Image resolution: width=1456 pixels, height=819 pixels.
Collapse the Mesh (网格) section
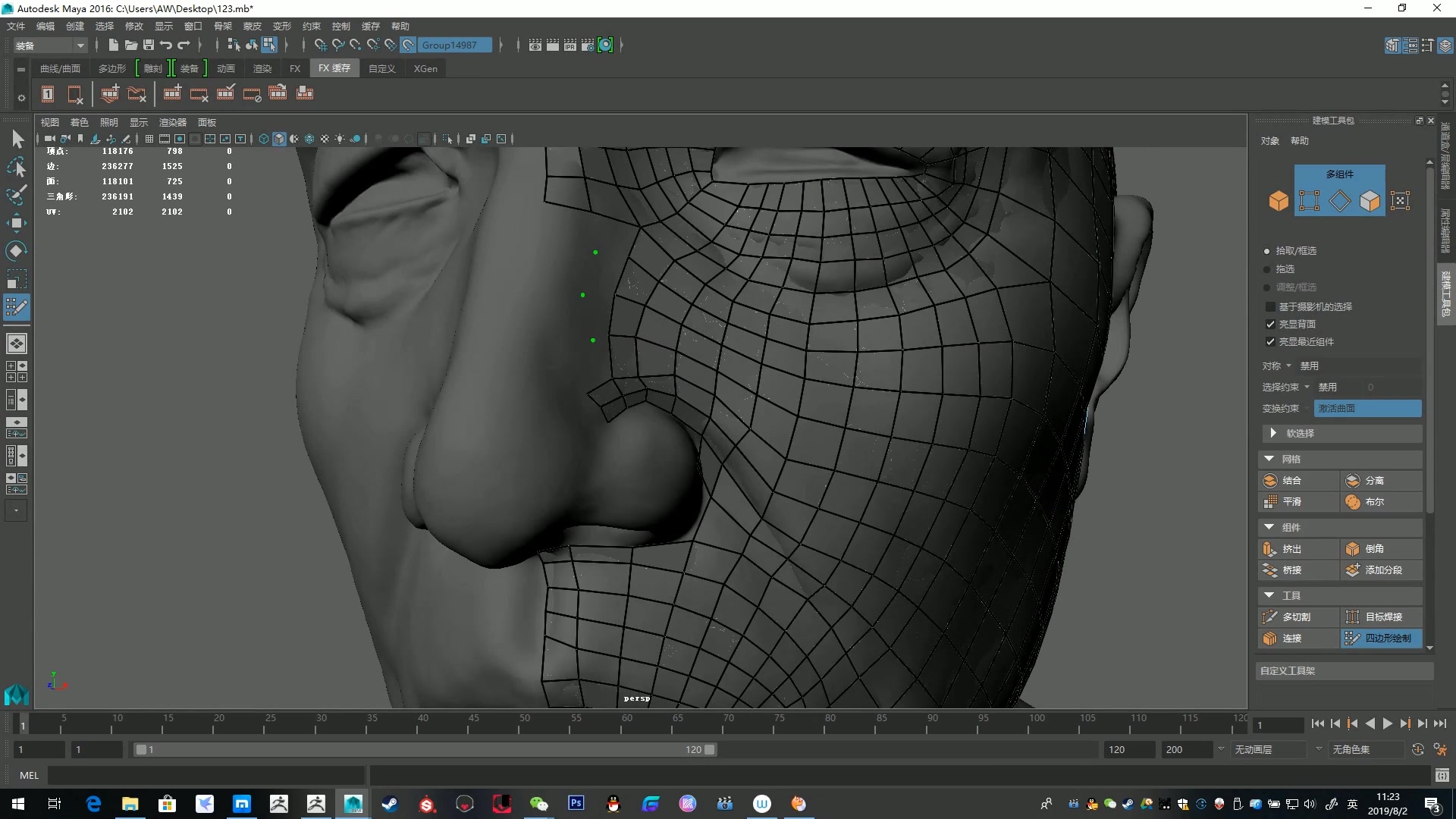1269,459
